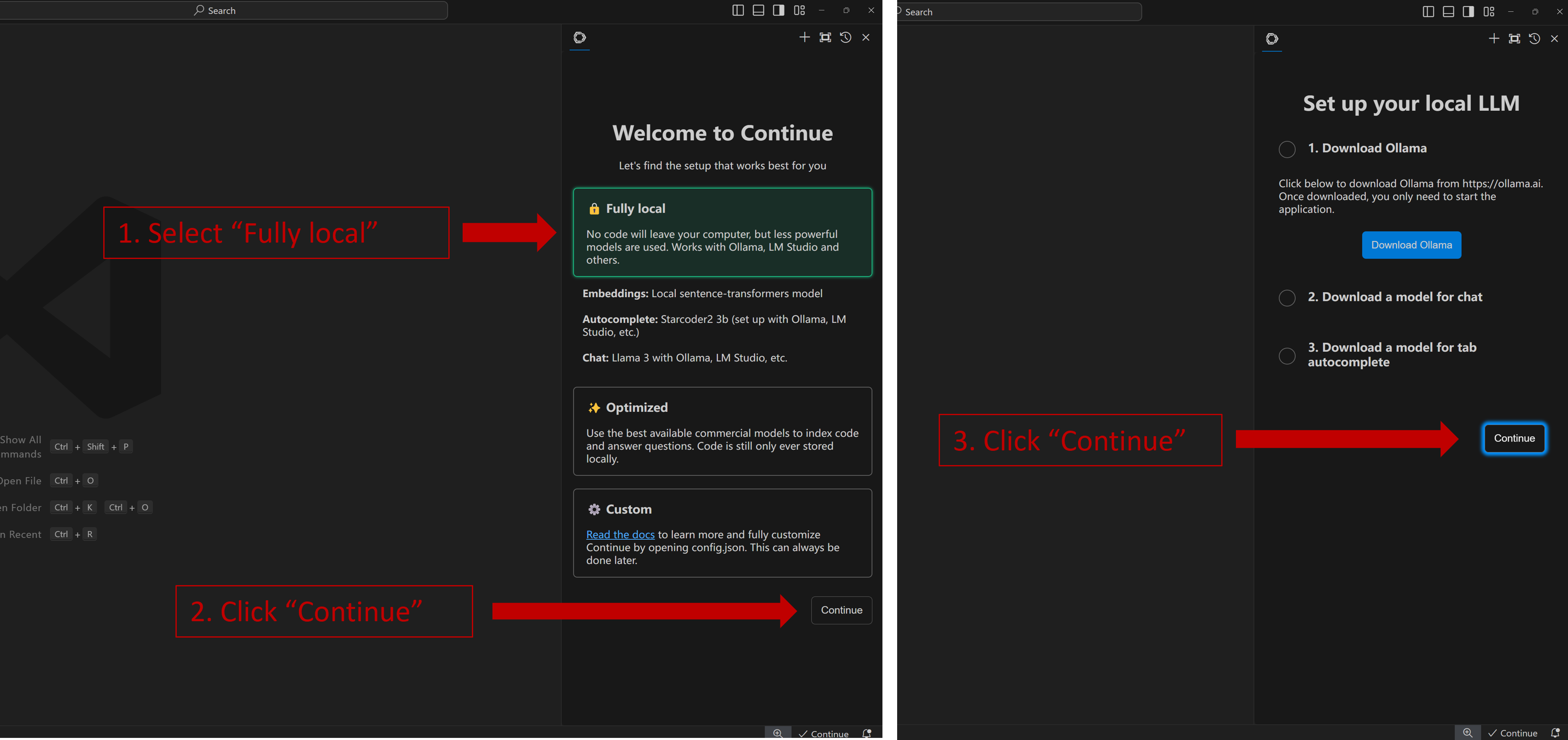This screenshot has height=740, width=1568.
Task: Start new session with plus icon, left panel
Action: [804, 38]
